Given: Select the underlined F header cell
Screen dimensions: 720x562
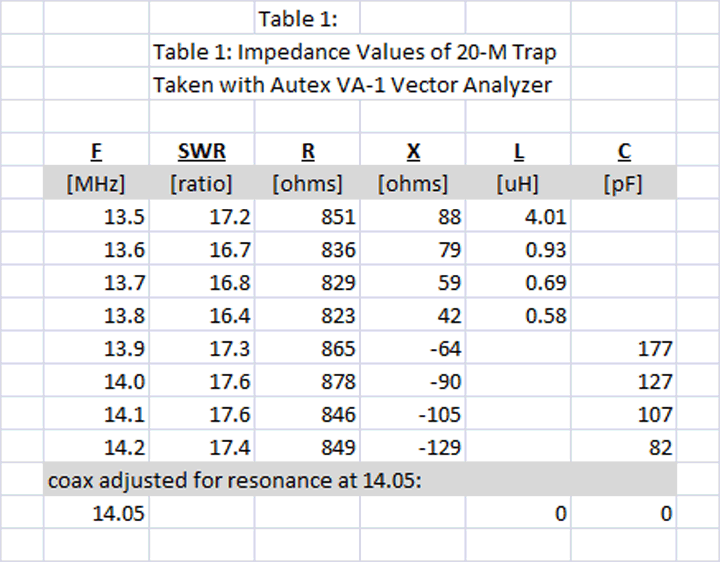Looking at the screenshot, I should pos(96,152).
